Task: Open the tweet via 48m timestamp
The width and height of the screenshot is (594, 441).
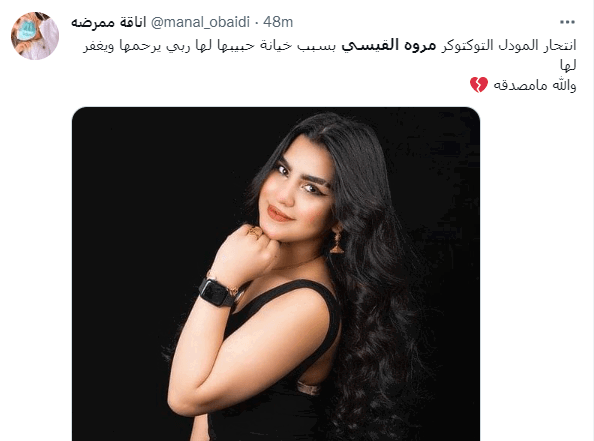Action: coord(278,22)
